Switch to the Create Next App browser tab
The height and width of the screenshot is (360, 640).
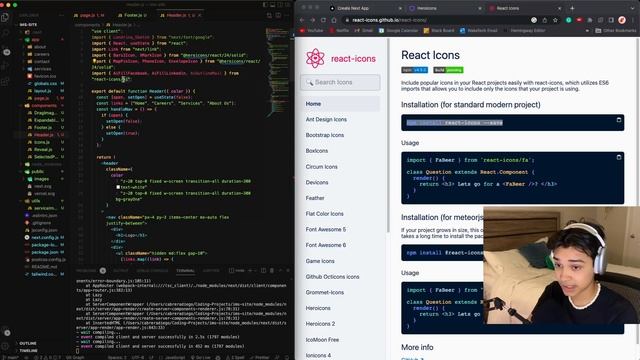(365, 8)
